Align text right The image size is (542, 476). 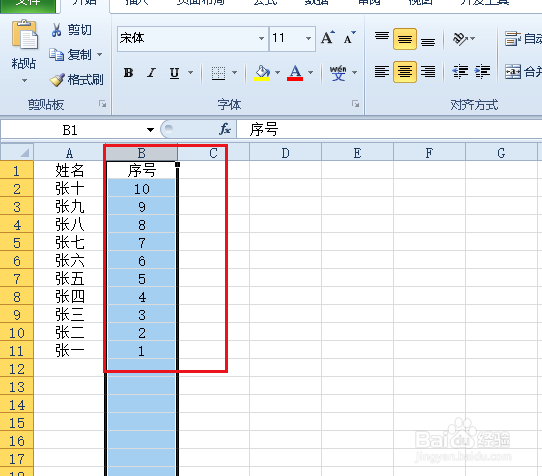click(428, 72)
